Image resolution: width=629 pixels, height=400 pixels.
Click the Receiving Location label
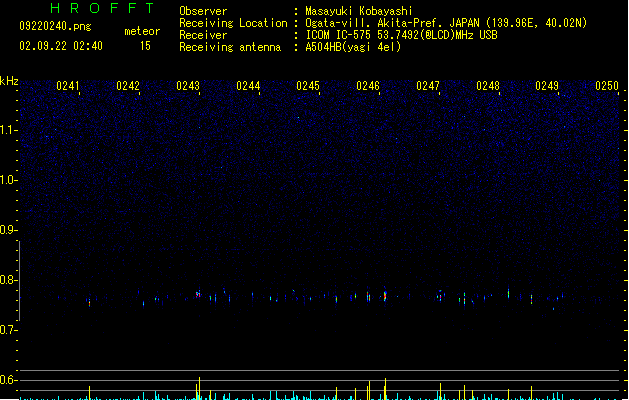[x=233, y=23]
